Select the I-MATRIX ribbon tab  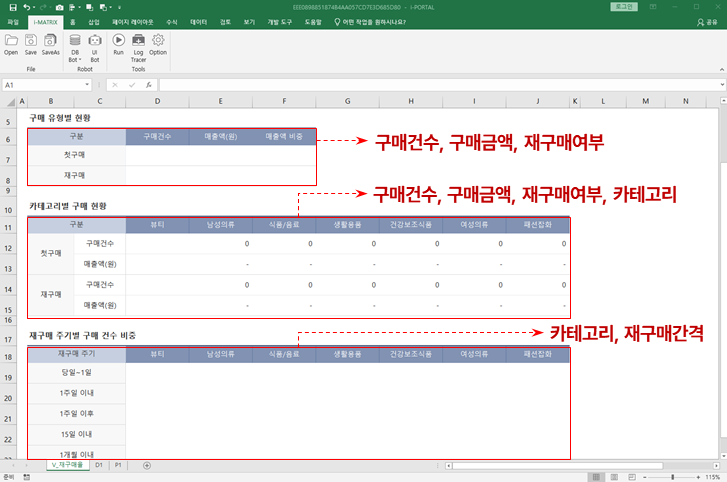pos(45,22)
